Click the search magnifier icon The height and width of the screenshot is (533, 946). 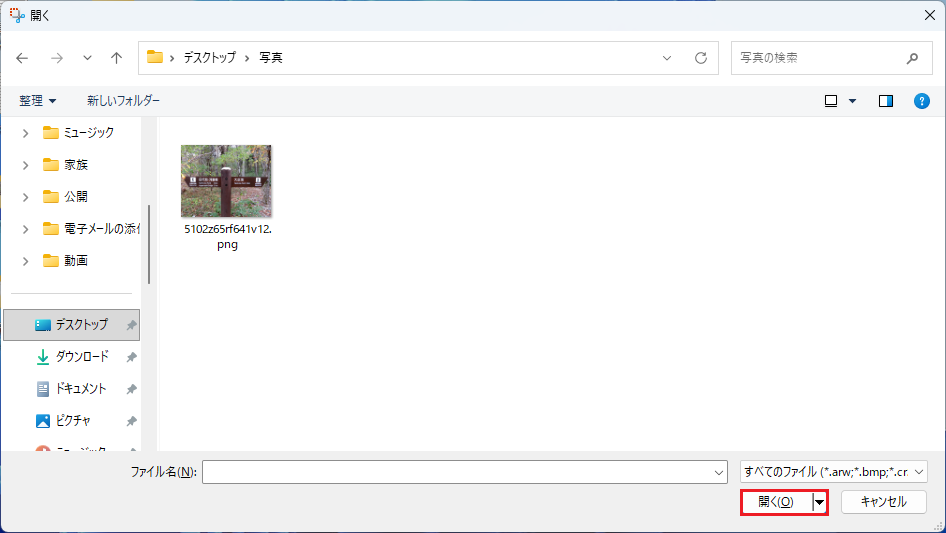[912, 58]
